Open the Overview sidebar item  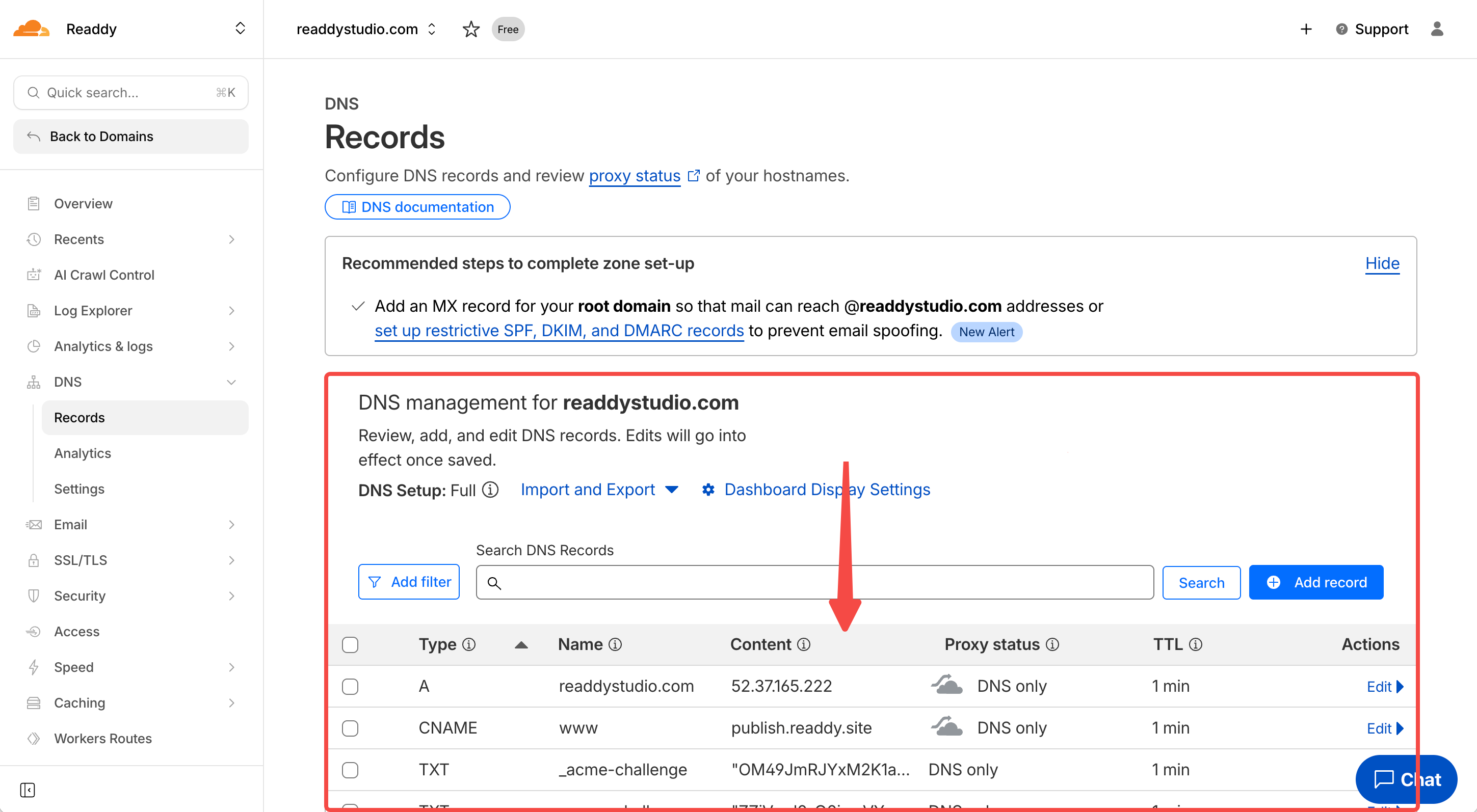click(83, 203)
